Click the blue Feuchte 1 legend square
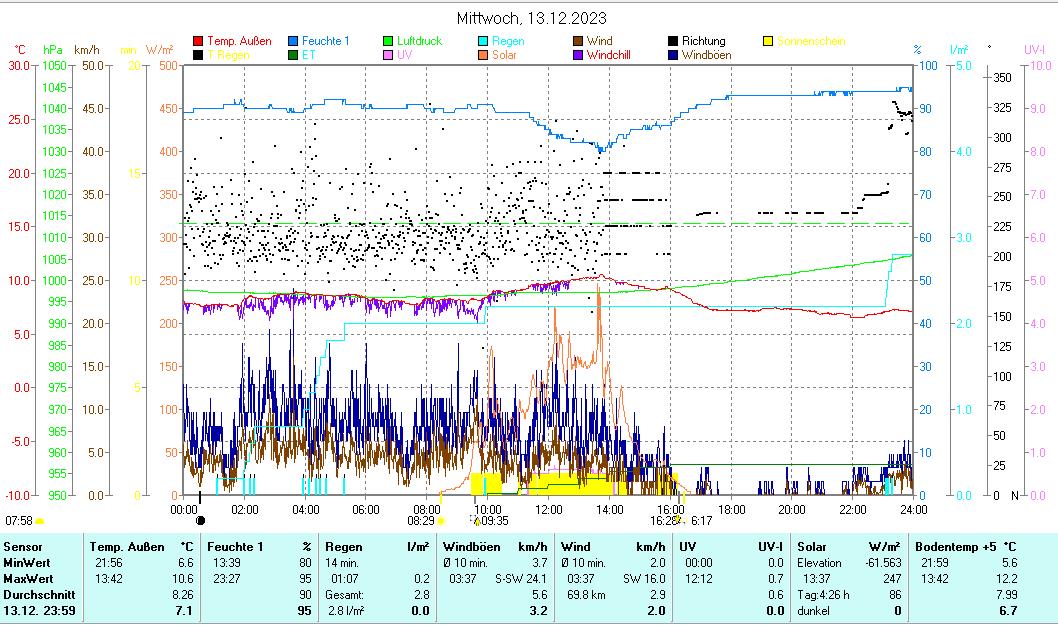The image size is (1058, 625). pos(293,42)
